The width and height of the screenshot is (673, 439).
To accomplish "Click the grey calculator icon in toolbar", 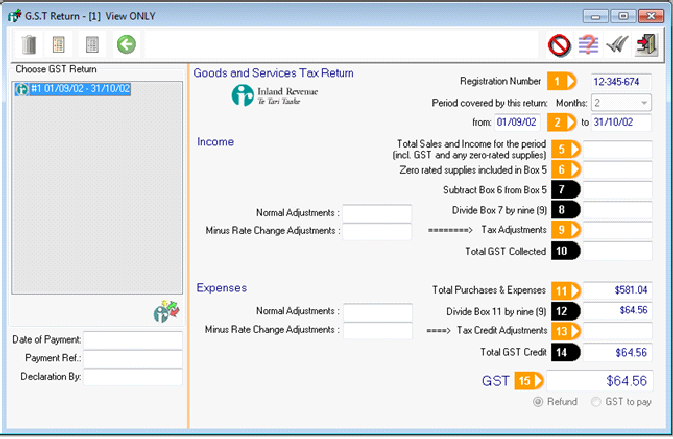I will (92, 44).
